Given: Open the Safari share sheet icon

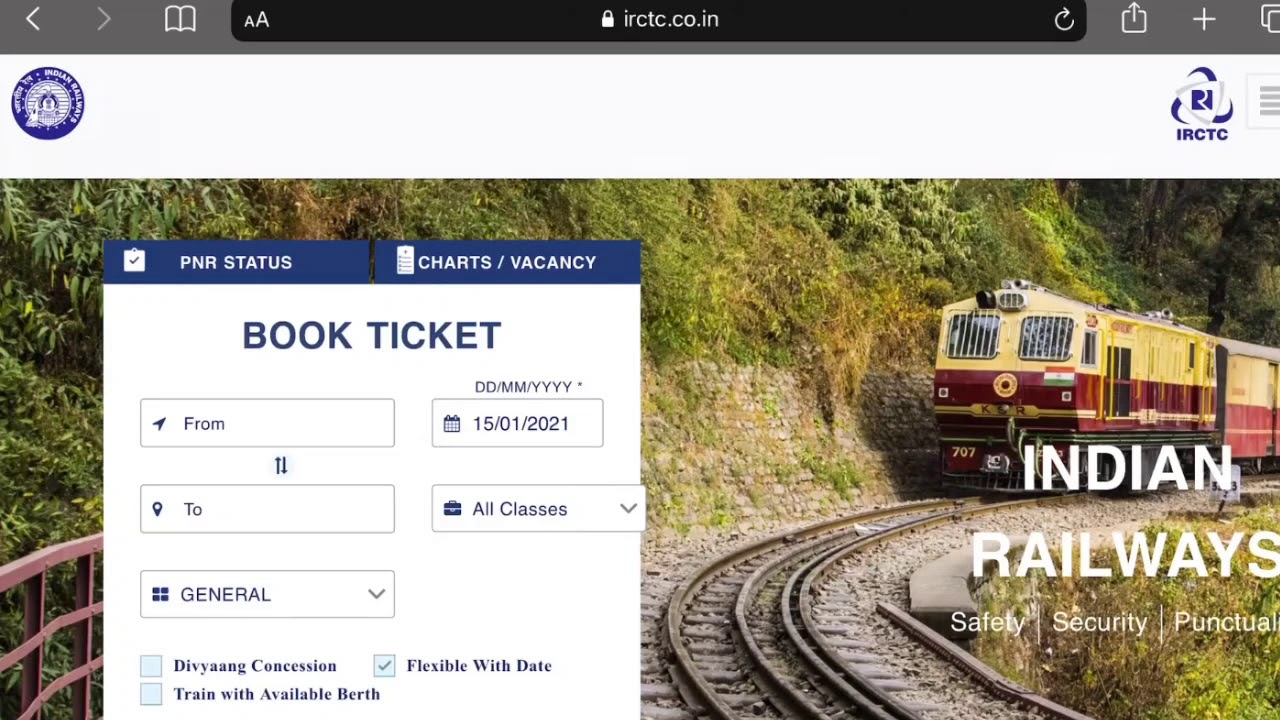Looking at the screenshot, I should (x=1134, y=18).
